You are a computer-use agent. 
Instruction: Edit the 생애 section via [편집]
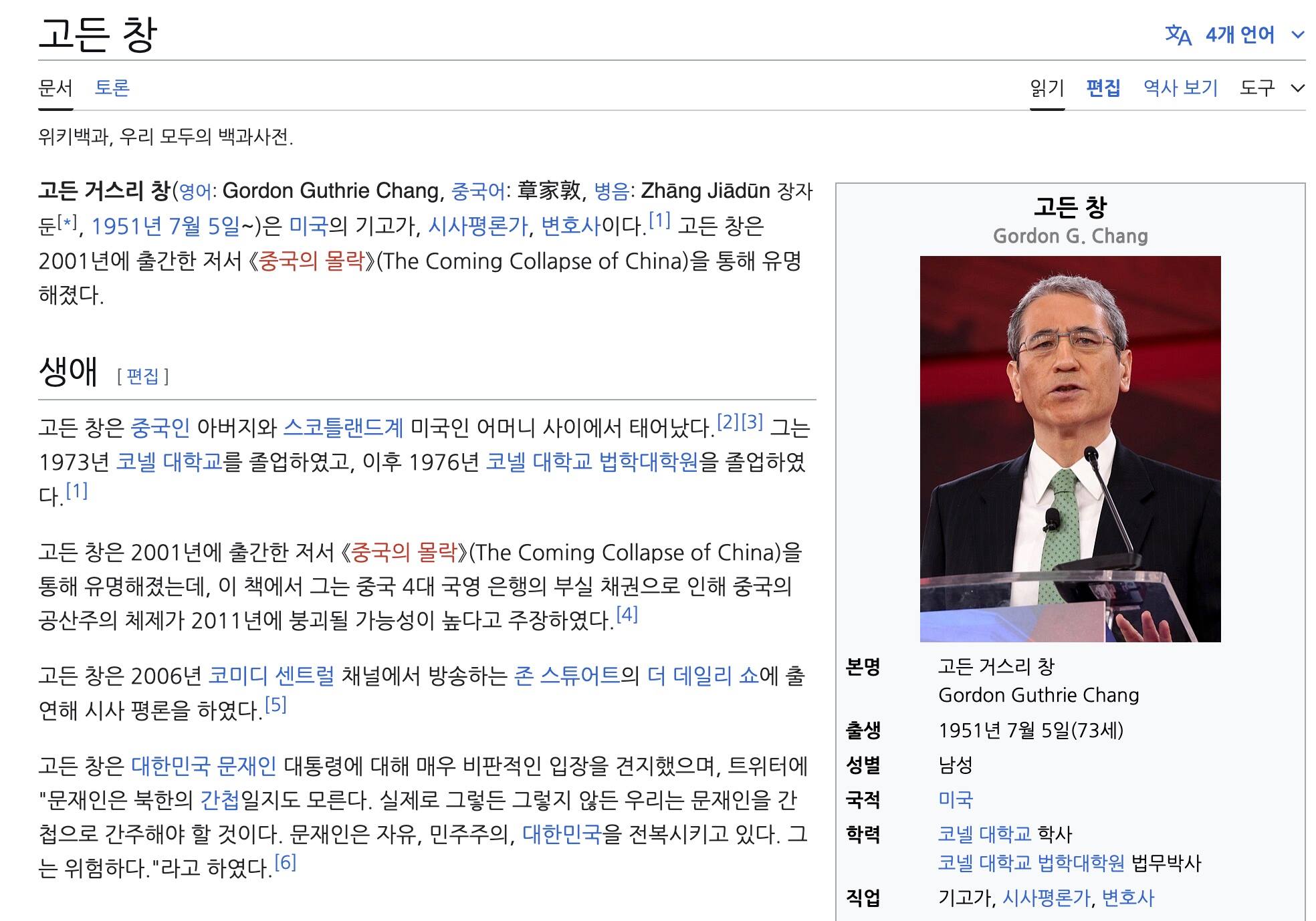pyautogui.click(x=143, y=376)
